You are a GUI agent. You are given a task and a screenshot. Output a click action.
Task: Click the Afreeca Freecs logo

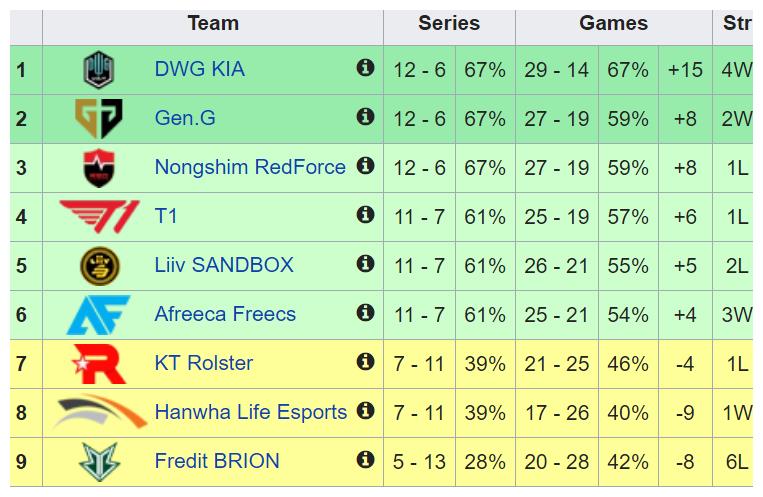98,314
